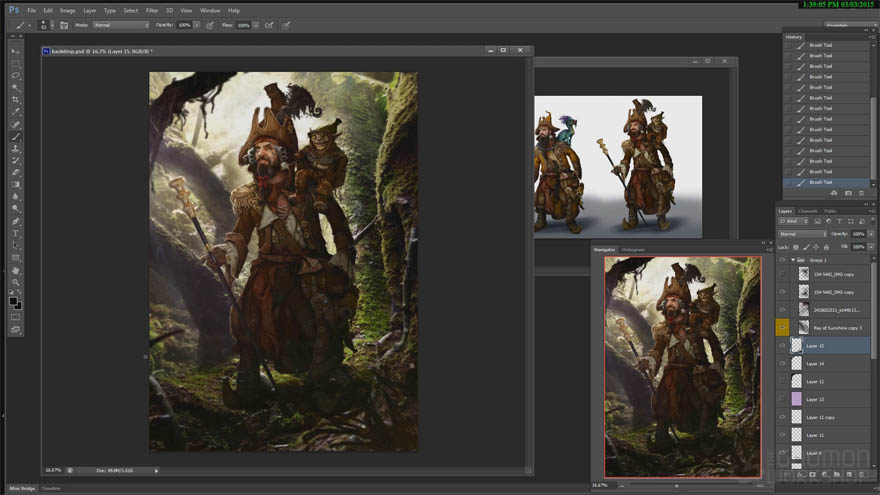This screenshot has height=495, width=880.
Task: Select the Blur tool
Action: coord(16,197)
